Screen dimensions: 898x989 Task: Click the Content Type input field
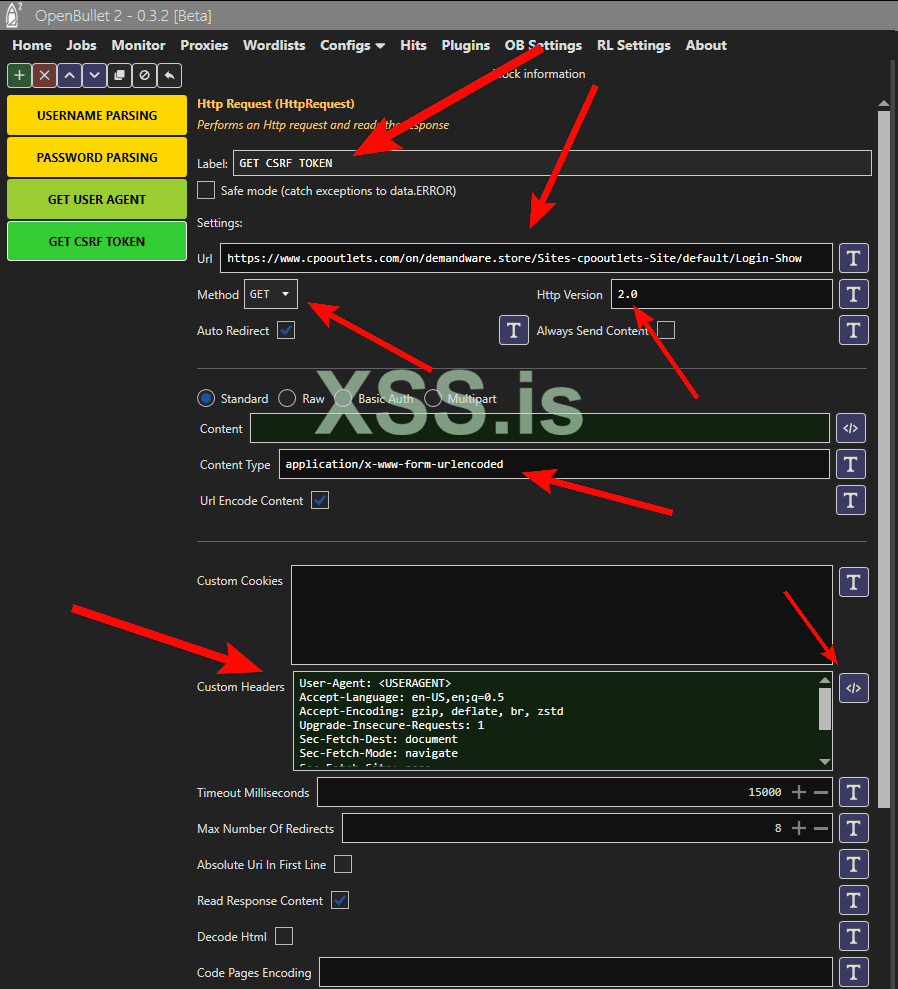tap(554, 464)
